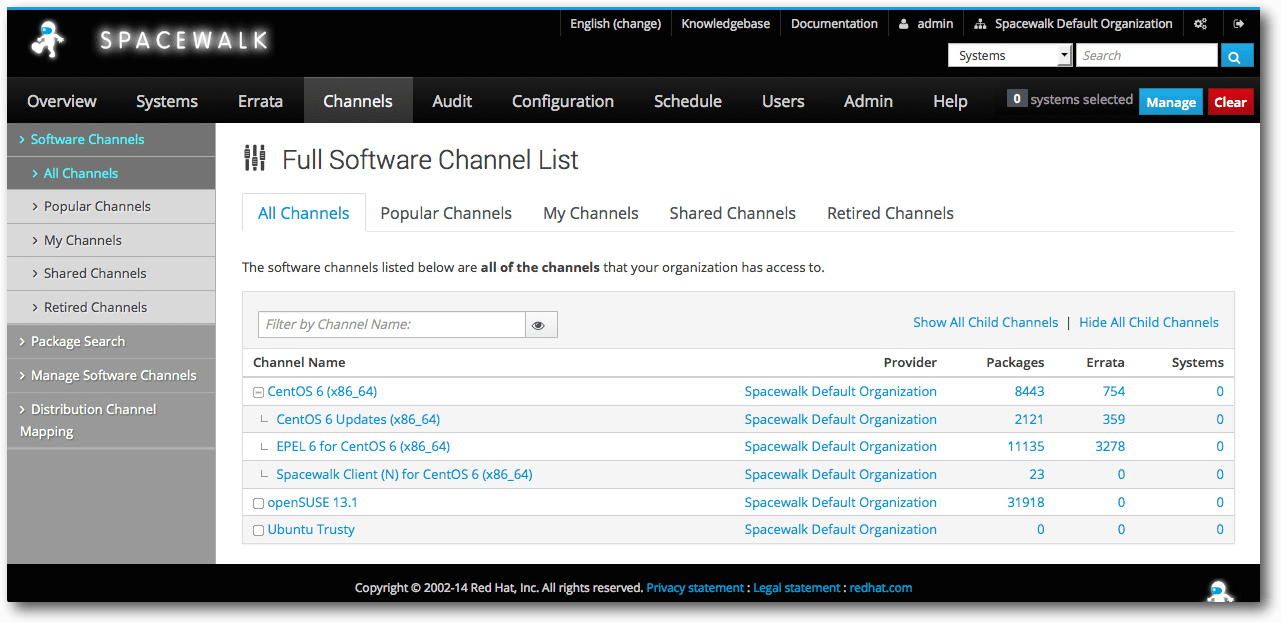Viewport: 1281px width, 623px height.
Task: Open the Errata menu
Action: [260, 101]
